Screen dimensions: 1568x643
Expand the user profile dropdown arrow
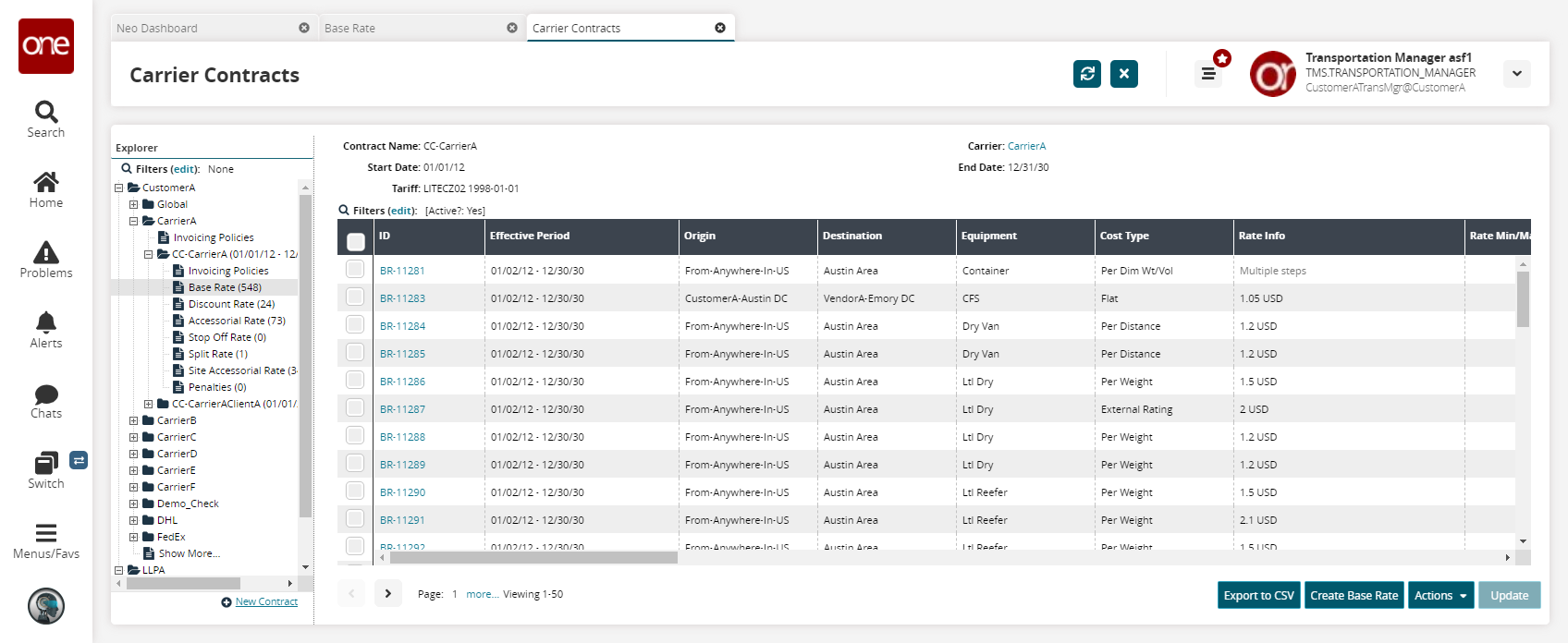pos(1517,74)
